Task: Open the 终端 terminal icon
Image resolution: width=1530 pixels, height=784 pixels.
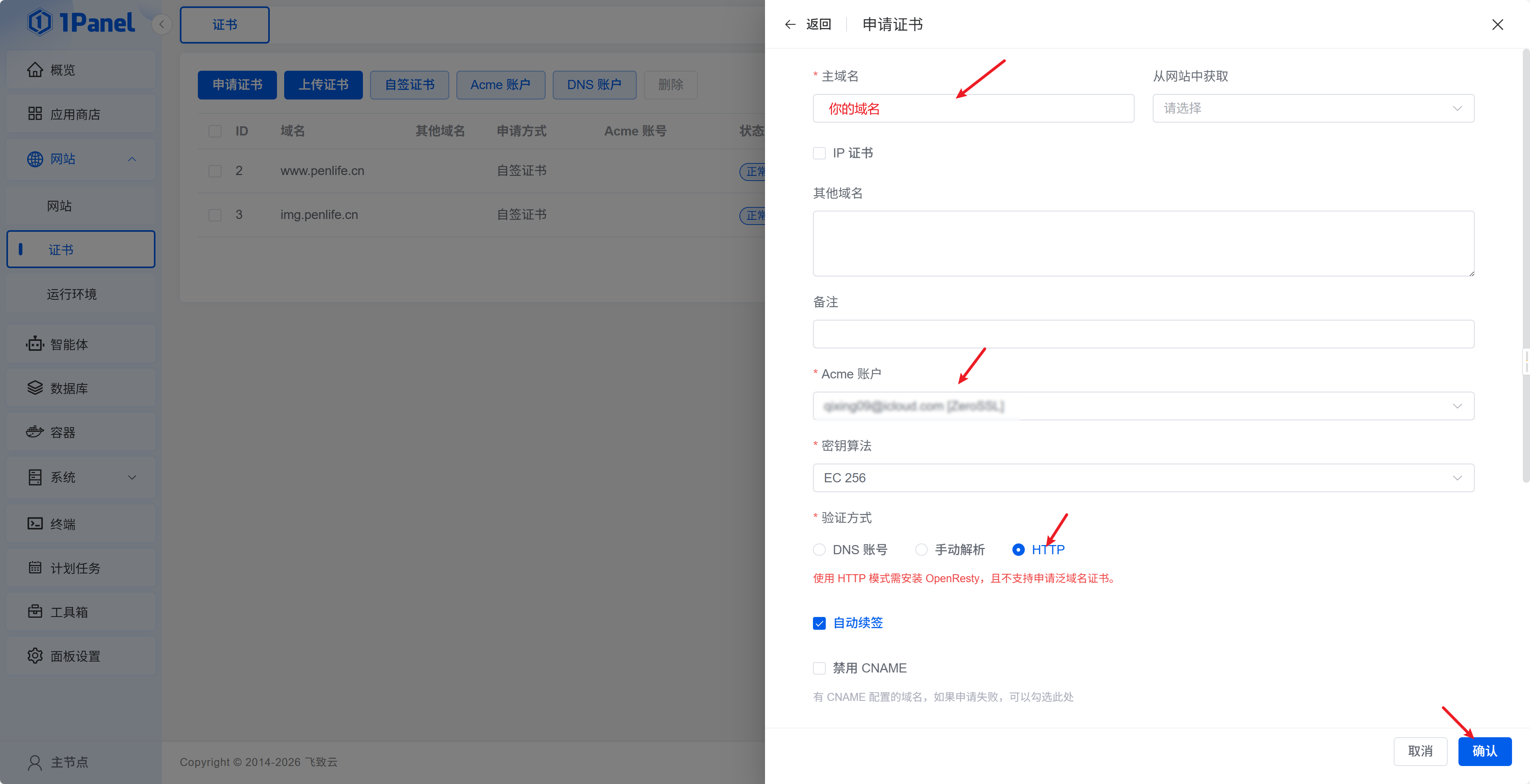Action: tap(35, 523)
